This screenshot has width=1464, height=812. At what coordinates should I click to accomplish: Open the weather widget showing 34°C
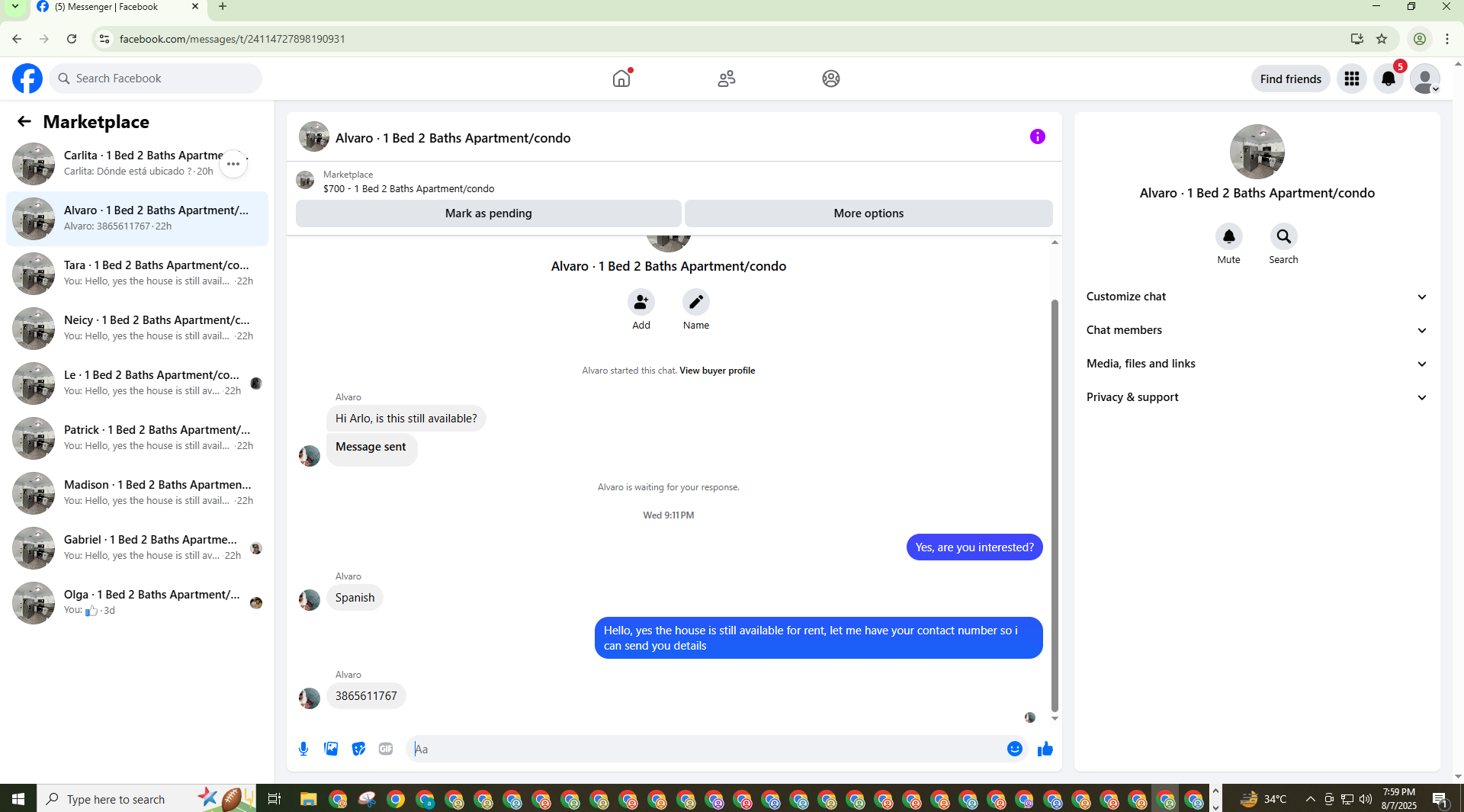pyautogui.click(x=1263, y=799)
